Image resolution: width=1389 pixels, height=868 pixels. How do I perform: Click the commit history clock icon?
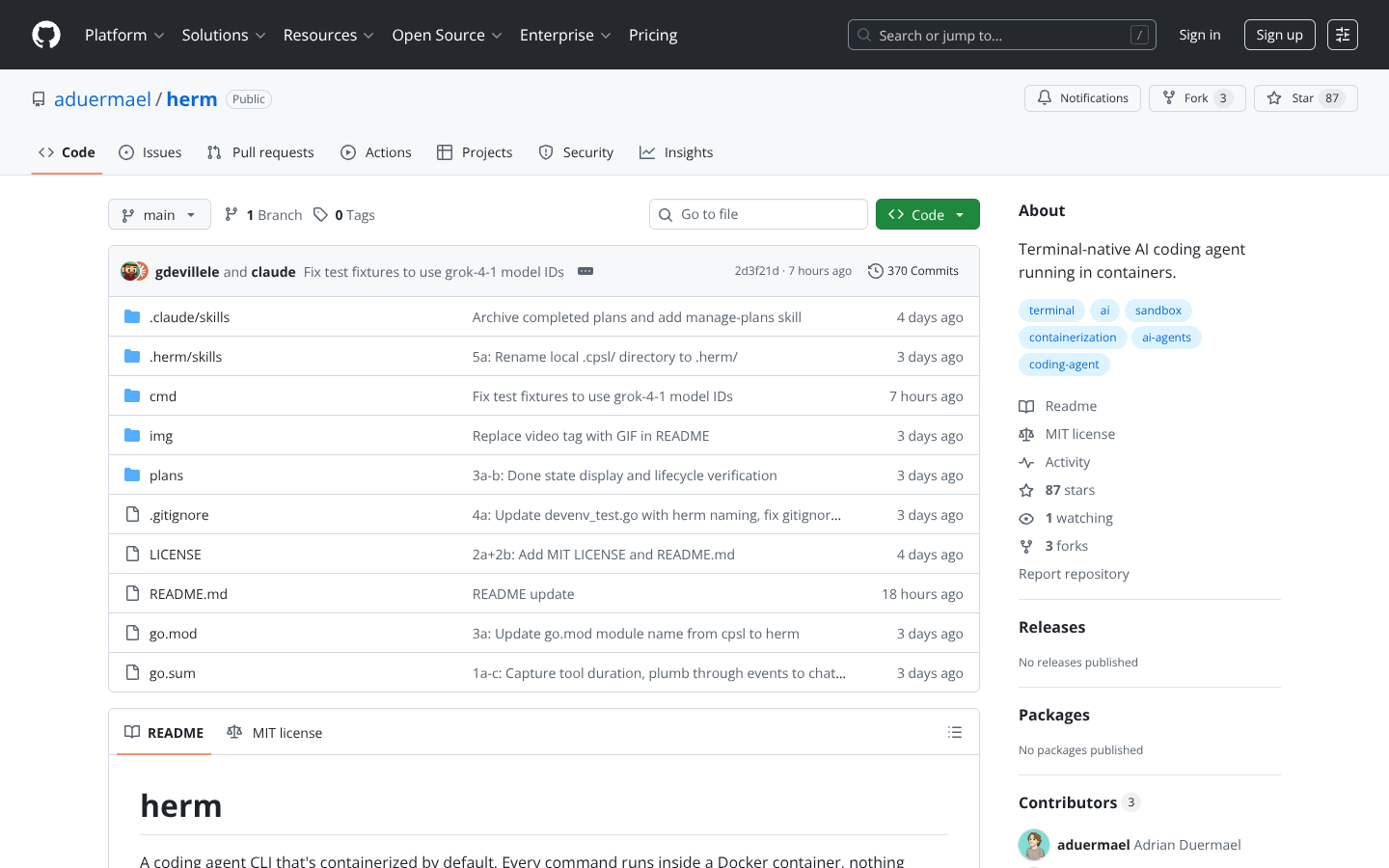point(875,271)
